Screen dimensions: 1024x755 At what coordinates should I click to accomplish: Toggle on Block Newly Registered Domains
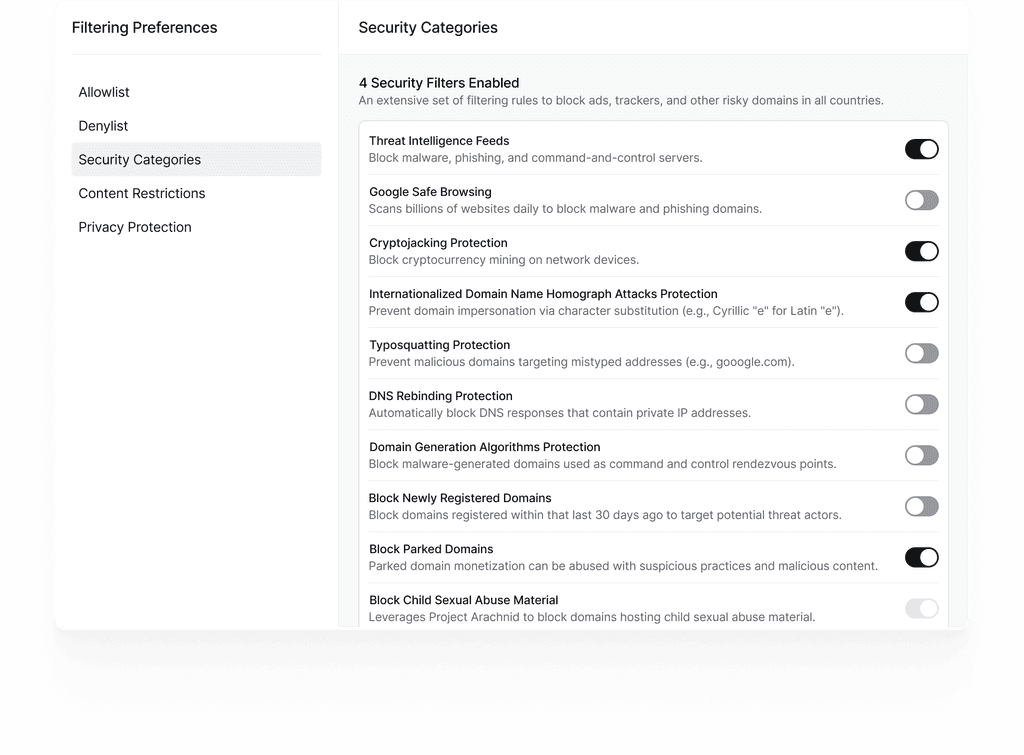921,506
